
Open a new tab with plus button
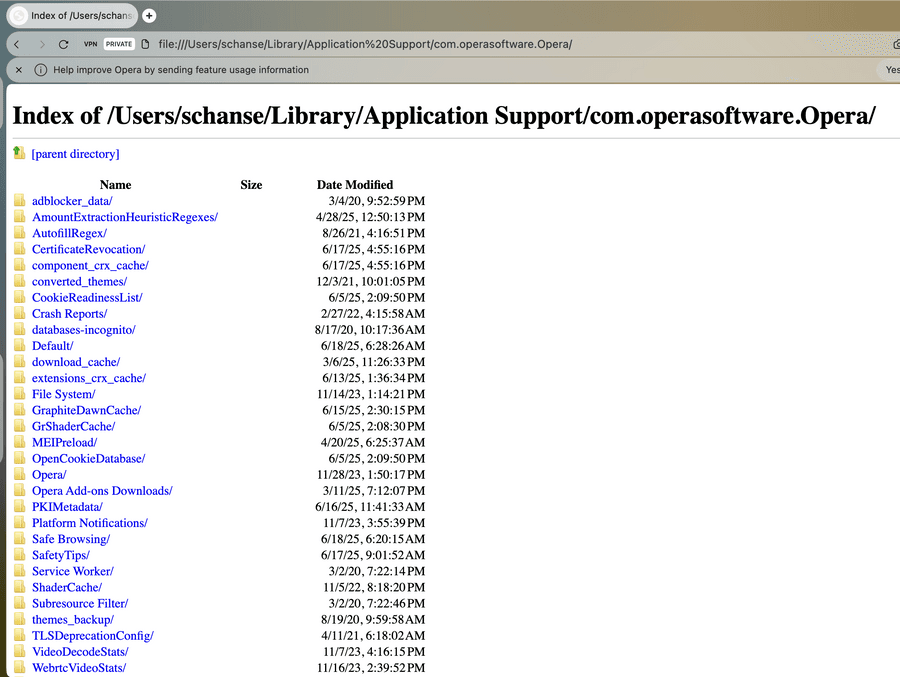pos(149,16)
